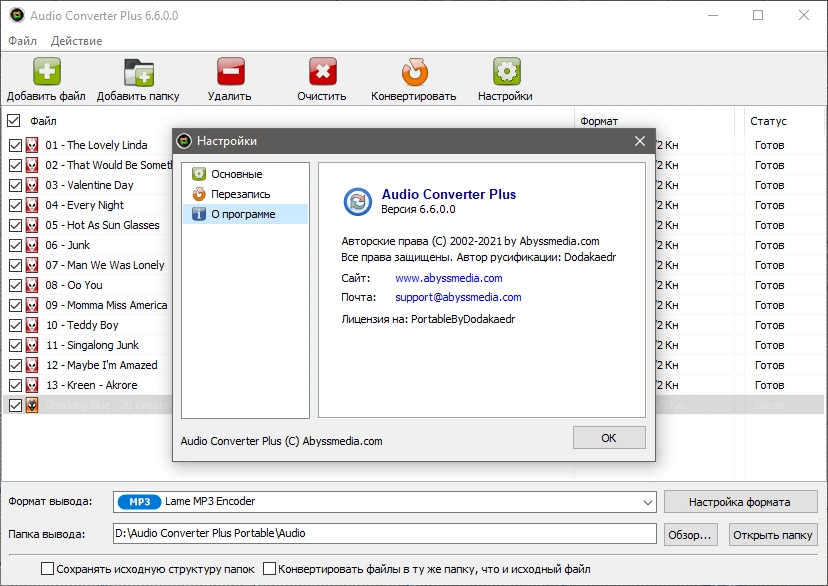The width and height of the screenshot is (828, 586).
Task: Click the Основные gear icon in sidebar
Action: point(199,174)
